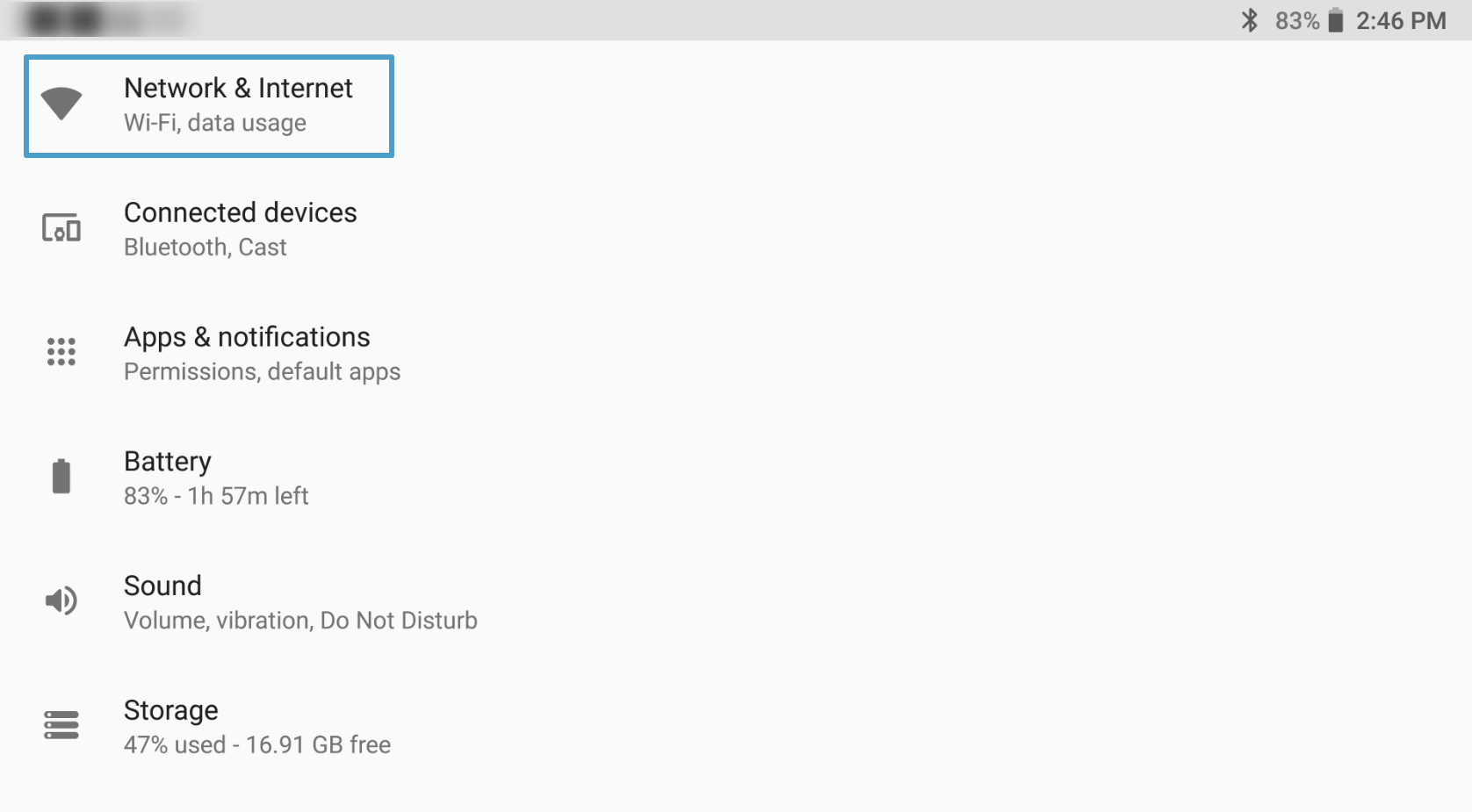1472x812 pixels.
Task: Click the "Wi-Fi, data usage" subtitle
Action: (x=215, y=123)
